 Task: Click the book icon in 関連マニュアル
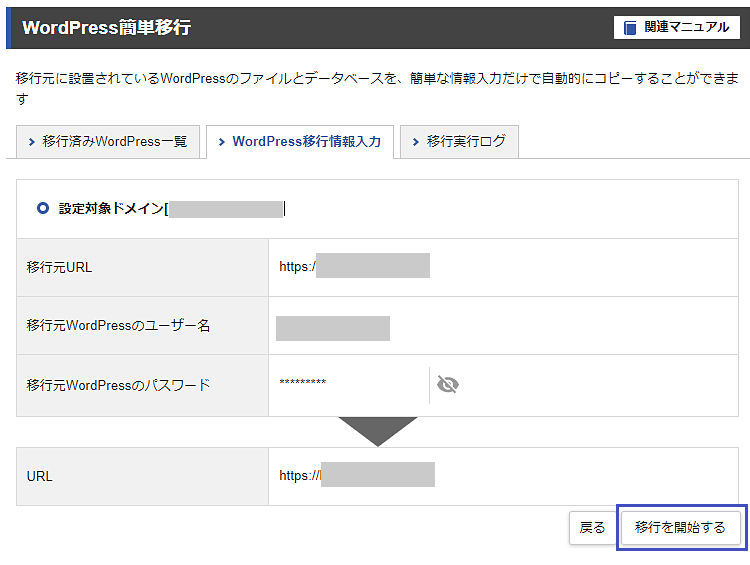click(x=630, y=28)
